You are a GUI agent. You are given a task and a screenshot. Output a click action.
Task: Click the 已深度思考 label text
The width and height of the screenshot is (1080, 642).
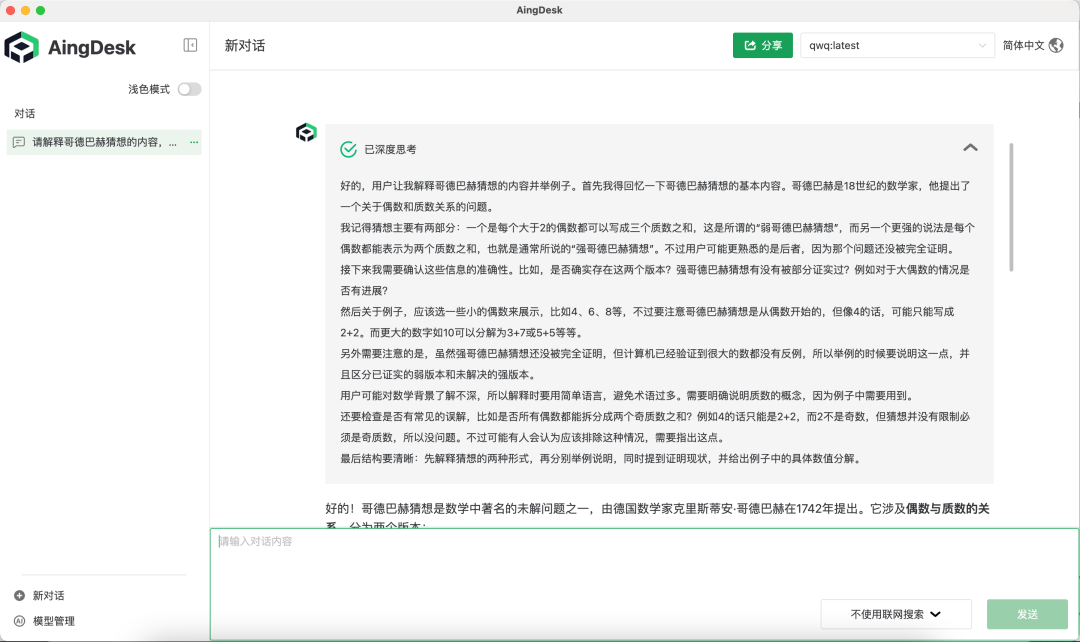click(x=390, y=149)
